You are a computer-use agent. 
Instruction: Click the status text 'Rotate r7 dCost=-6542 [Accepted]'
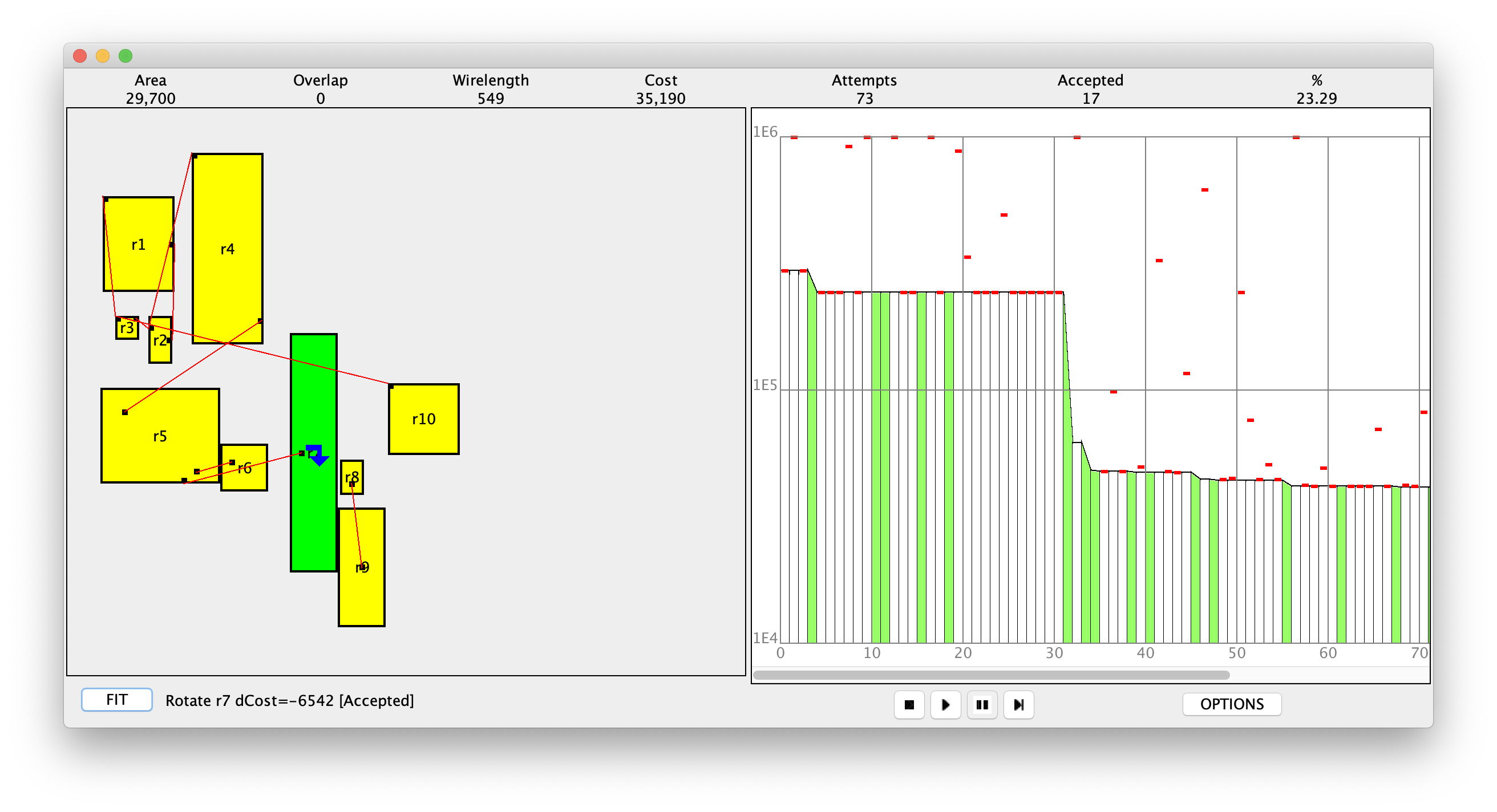(x=289, y=700)
